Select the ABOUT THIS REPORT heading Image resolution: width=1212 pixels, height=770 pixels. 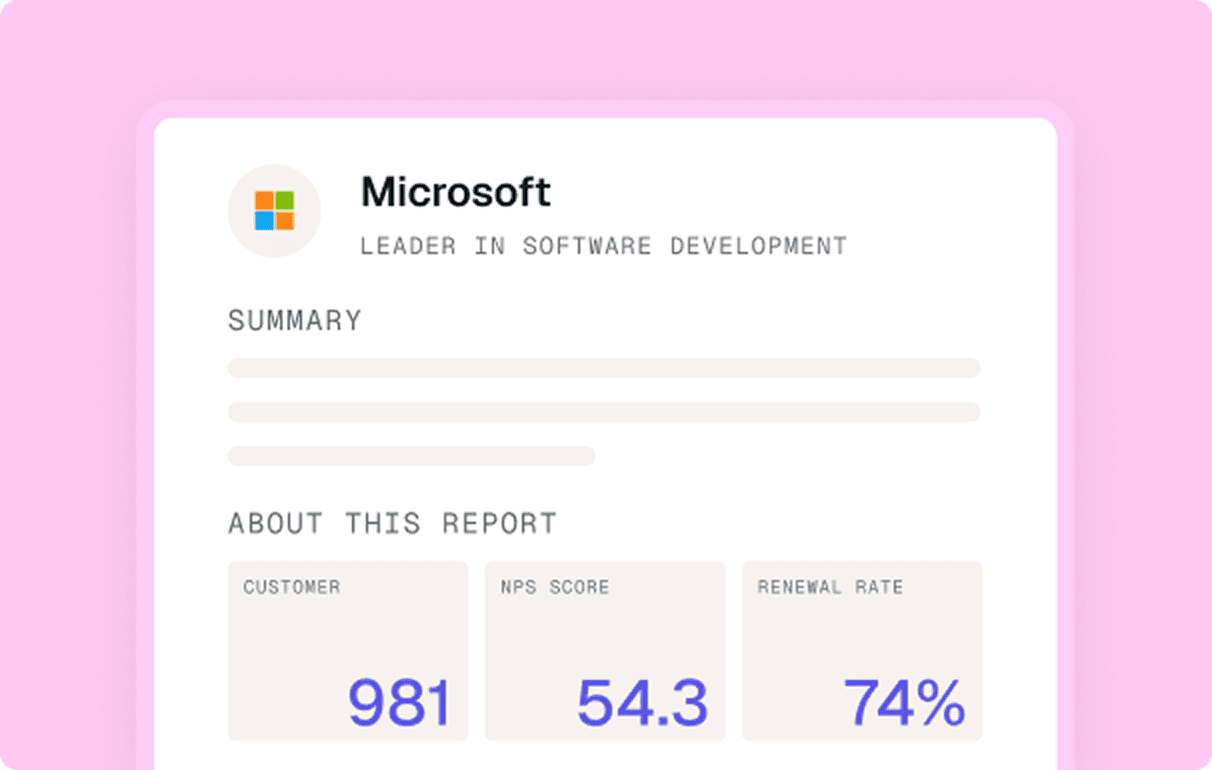(x=392, y=524)
